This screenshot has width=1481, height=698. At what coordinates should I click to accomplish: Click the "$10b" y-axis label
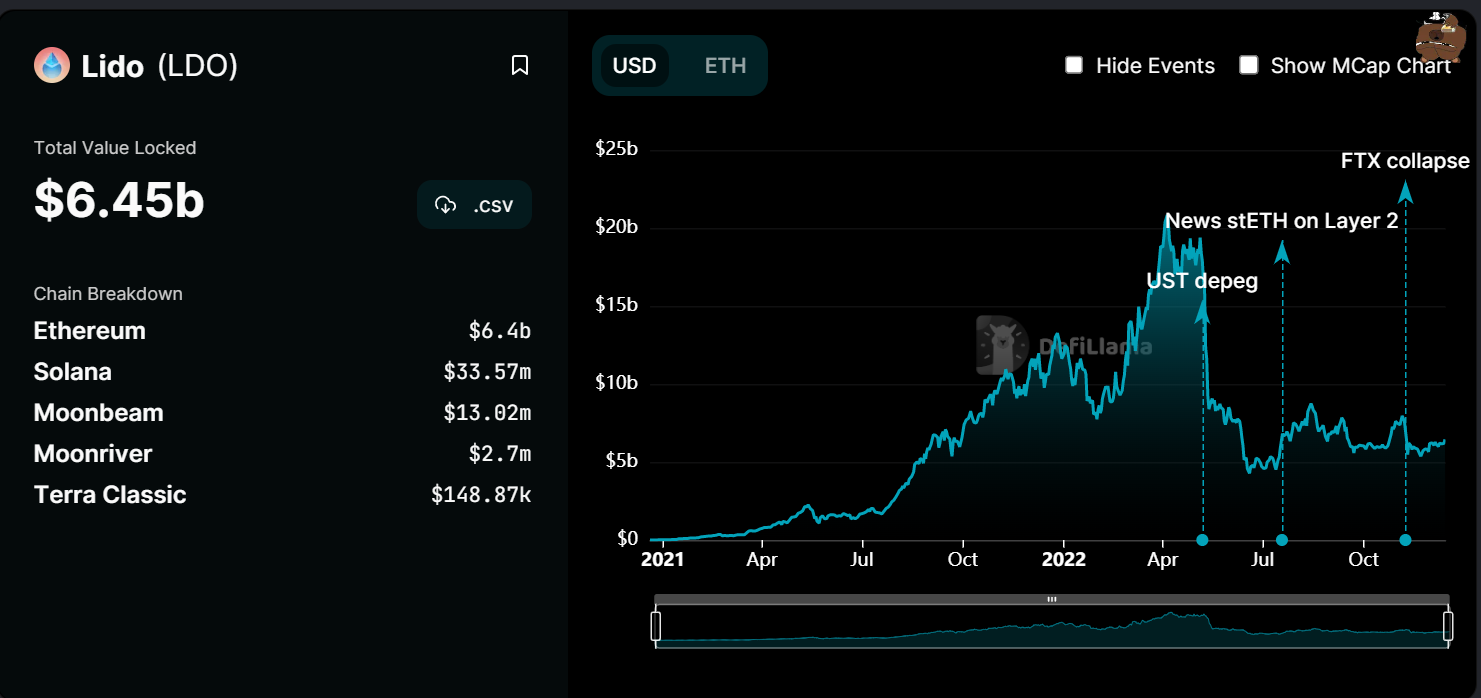point(616,383)
